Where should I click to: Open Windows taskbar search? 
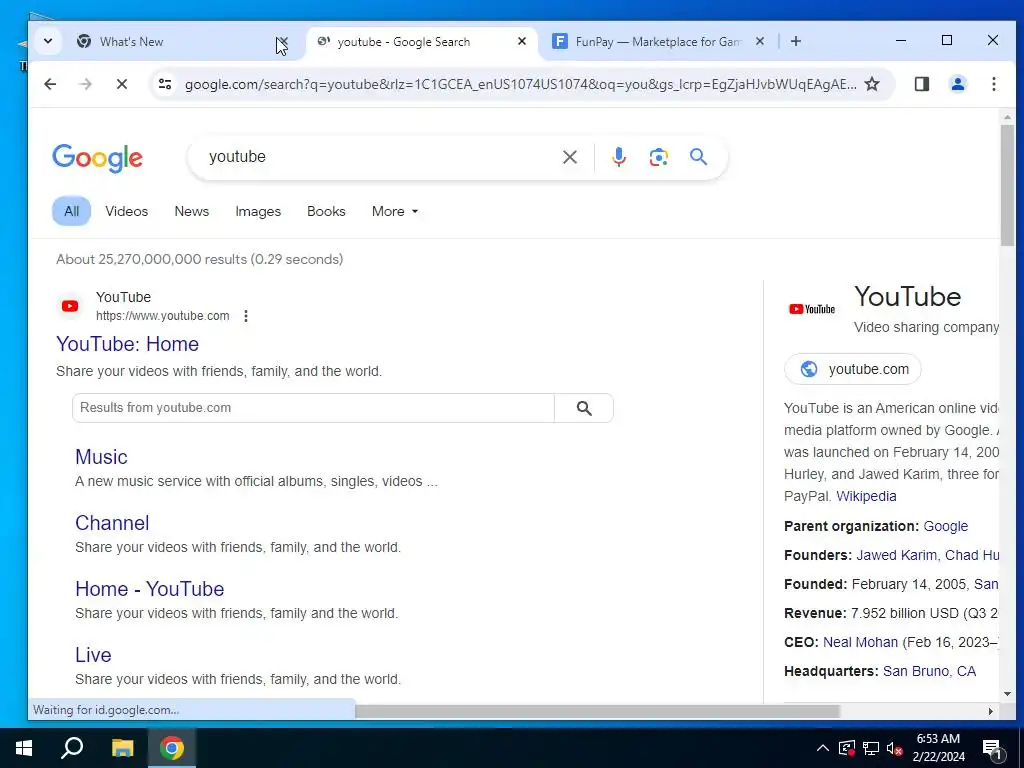[x=72, y=748]
